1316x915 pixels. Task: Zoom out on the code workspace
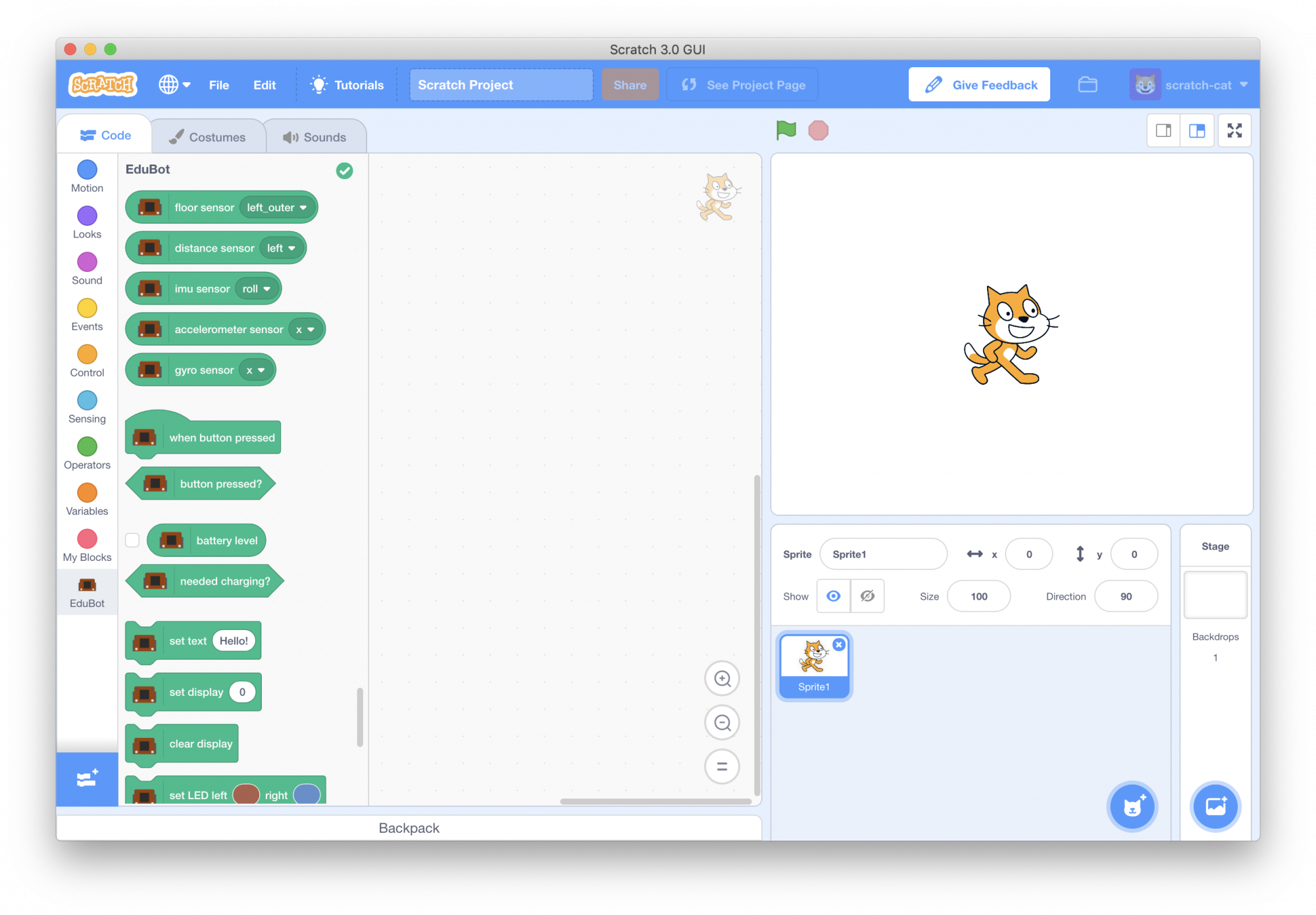722,723
